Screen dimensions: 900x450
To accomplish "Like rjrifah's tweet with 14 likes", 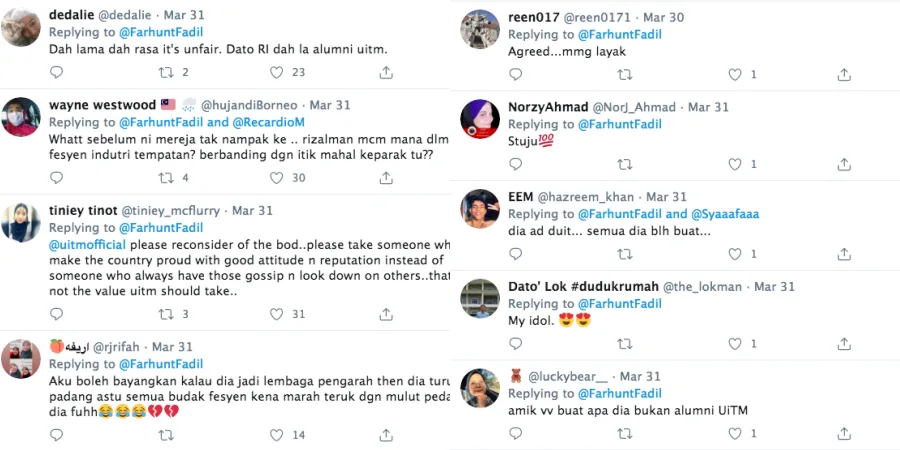I will 276,435.
